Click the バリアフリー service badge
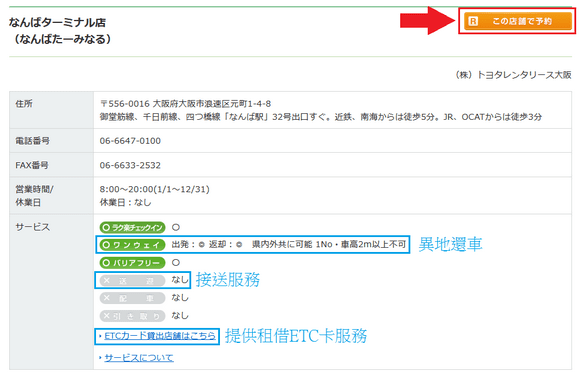This screenshot has height=376, width=580. coord(132,263)
